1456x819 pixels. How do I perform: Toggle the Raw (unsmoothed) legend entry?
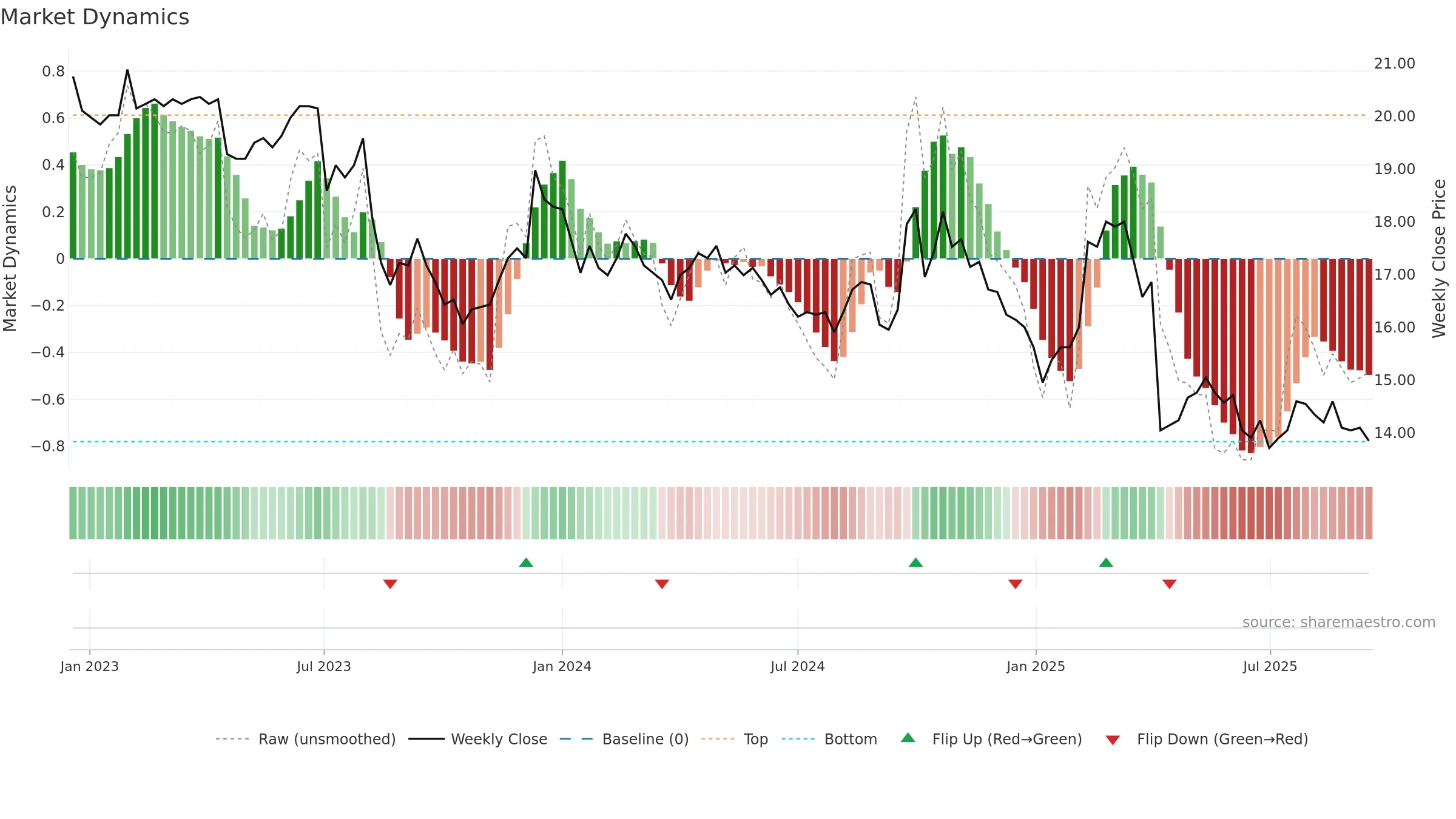(306, 739)
